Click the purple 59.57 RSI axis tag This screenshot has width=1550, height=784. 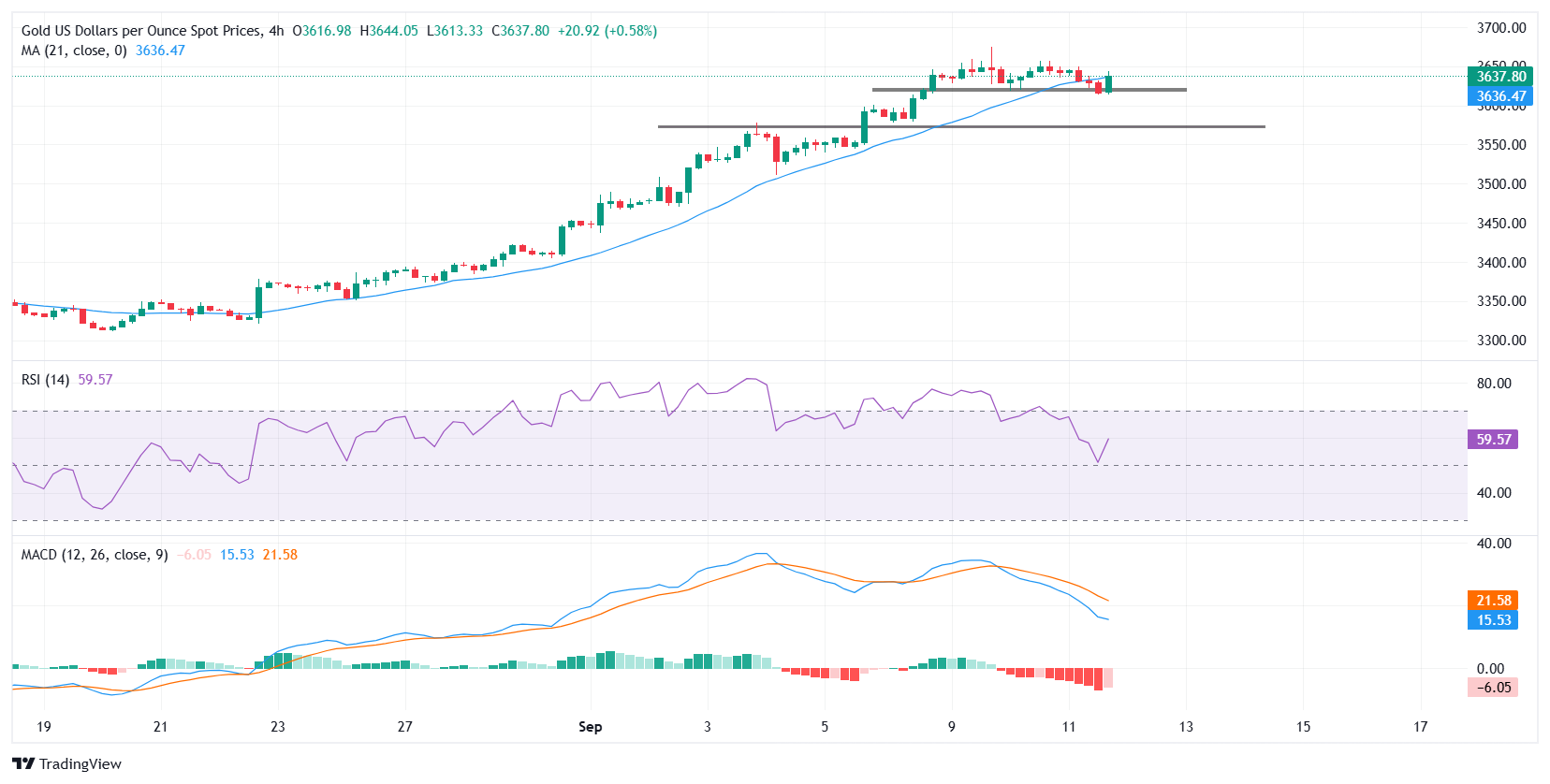click(1493, 440)
